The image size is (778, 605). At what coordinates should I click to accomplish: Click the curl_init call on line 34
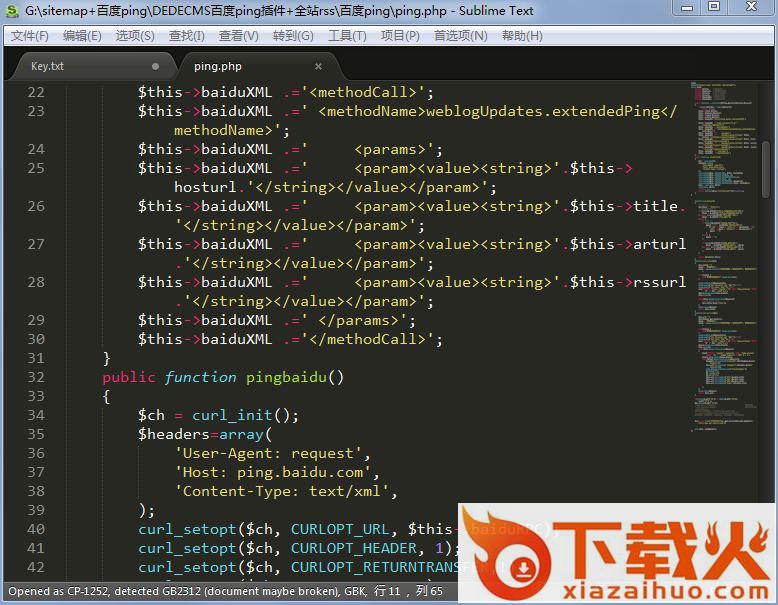click(x=232, y=415)
